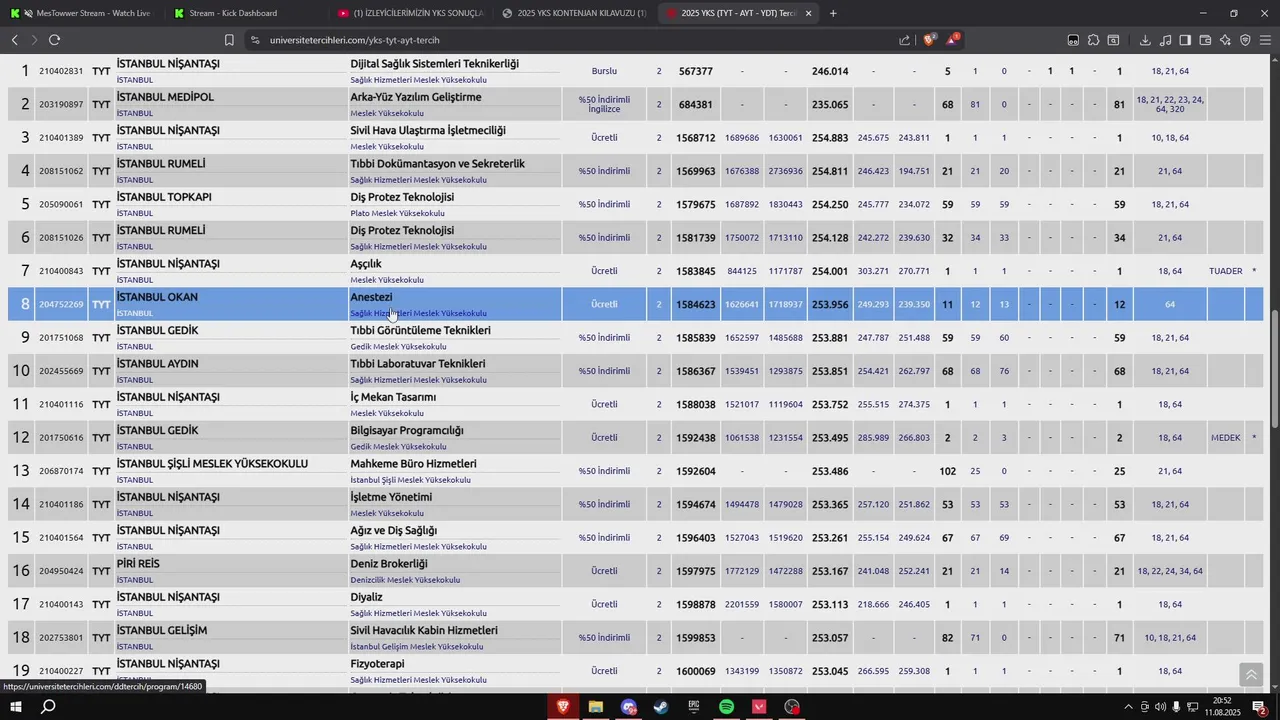Click Diyaliz program name
The height and width of the screenshot is (720, 1280).
coord(366,597)
